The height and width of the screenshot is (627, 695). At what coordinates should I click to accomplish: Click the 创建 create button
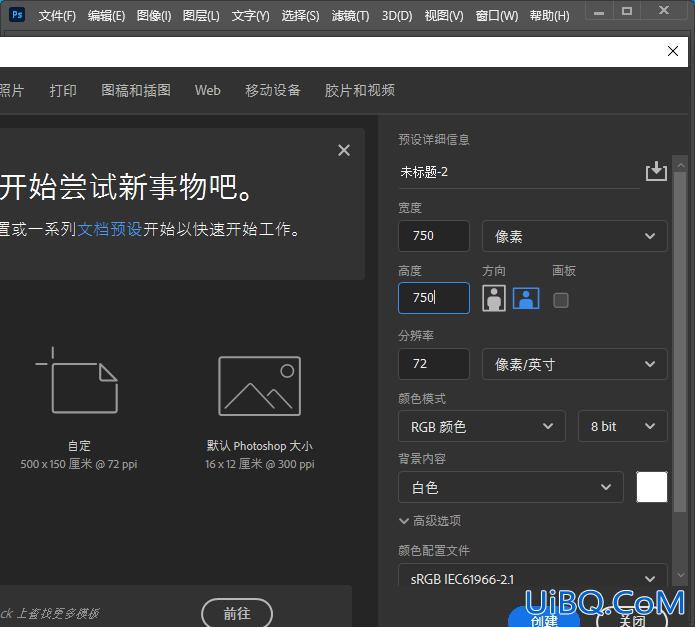point(544,618)
